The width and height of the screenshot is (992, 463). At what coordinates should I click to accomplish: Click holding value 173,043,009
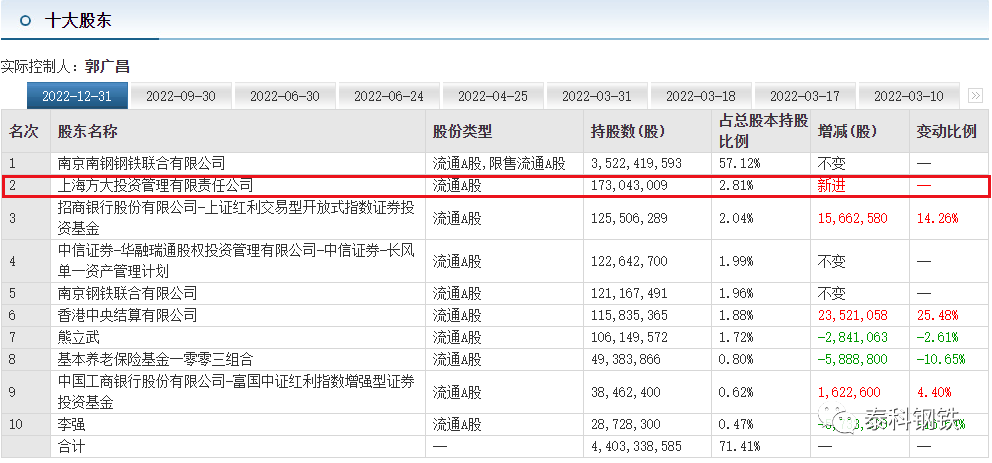[629, 185]
